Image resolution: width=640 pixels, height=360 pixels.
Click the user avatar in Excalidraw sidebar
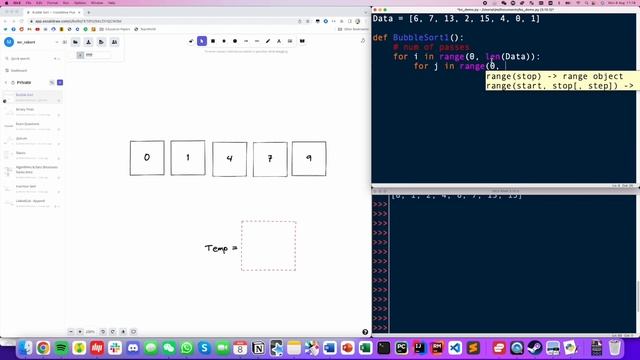(9, 42)
